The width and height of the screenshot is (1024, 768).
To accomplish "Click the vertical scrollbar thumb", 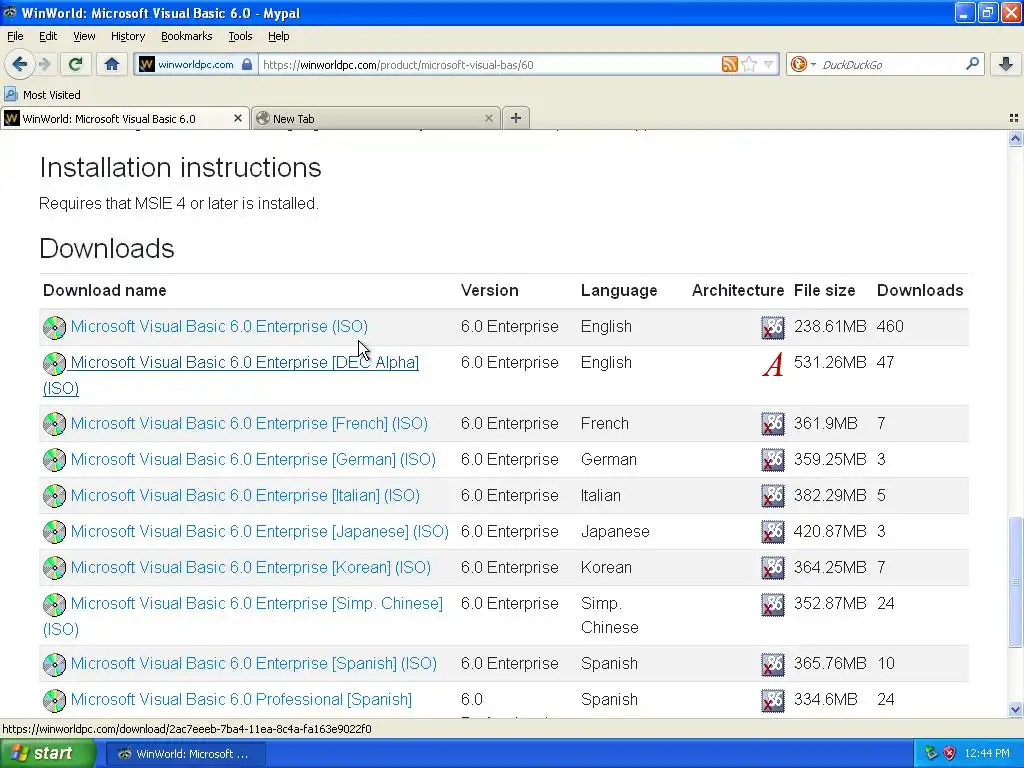I will pyautogui.click(x=1015, y=581).
